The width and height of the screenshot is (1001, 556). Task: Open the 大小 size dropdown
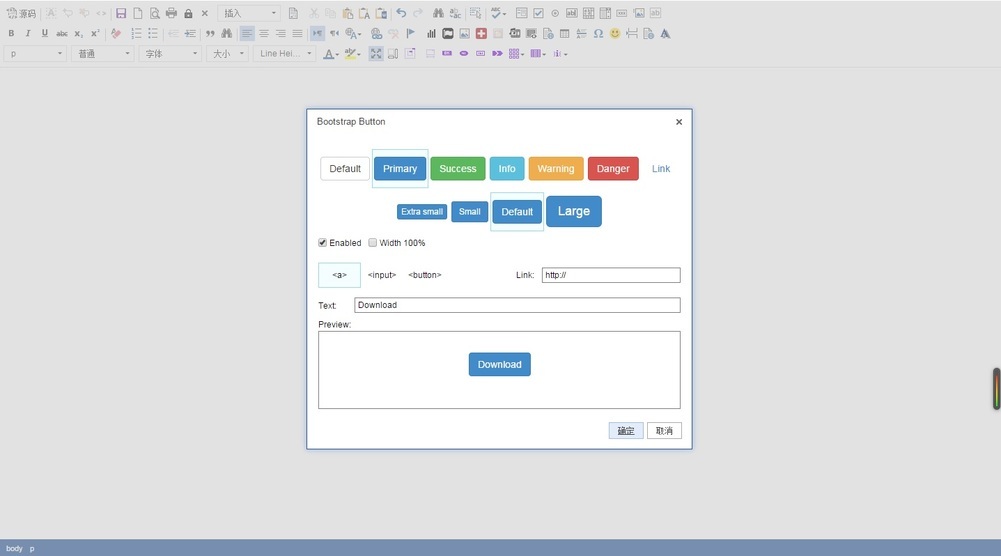coord(227,54)
